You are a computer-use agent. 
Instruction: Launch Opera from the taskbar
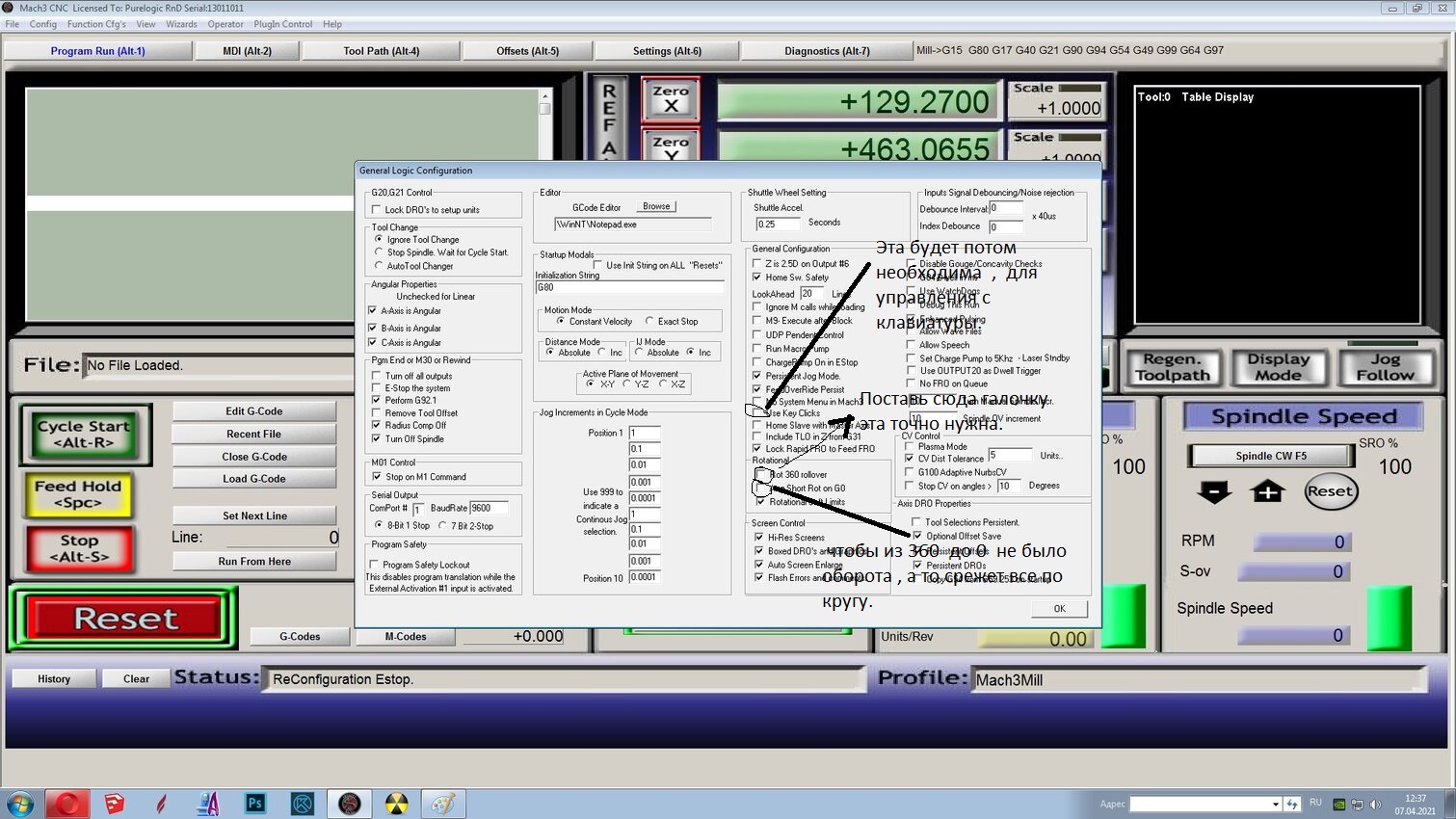click(67, 804)
